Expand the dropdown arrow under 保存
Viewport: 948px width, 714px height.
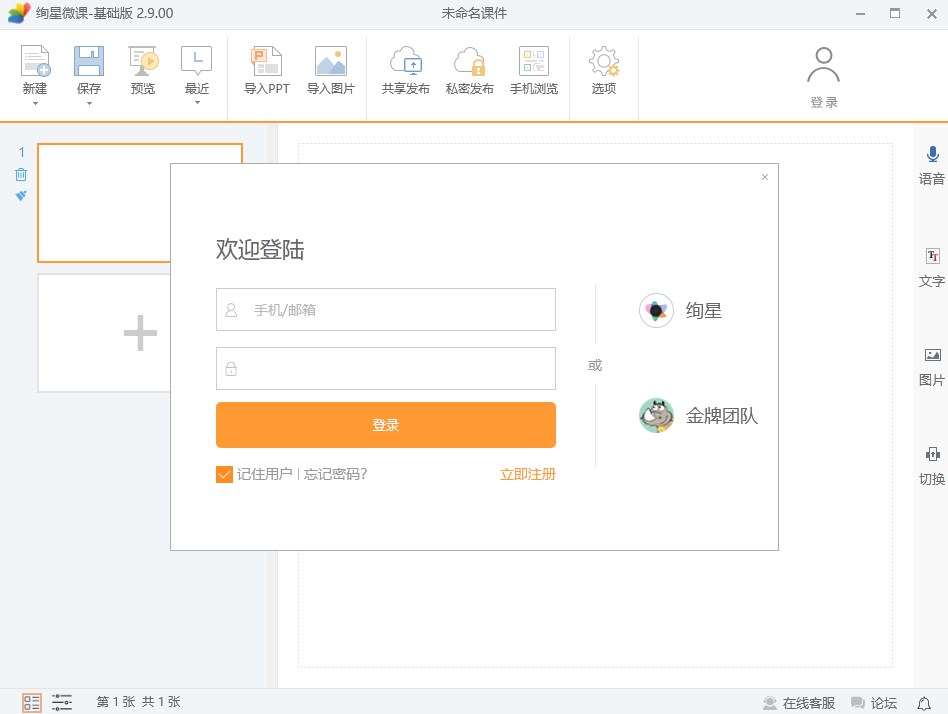pyautogui.click(x=89, y=103)
